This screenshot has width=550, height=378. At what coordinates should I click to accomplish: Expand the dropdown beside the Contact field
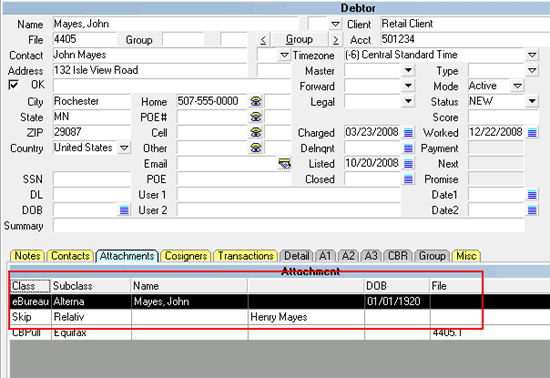(284, 55)
